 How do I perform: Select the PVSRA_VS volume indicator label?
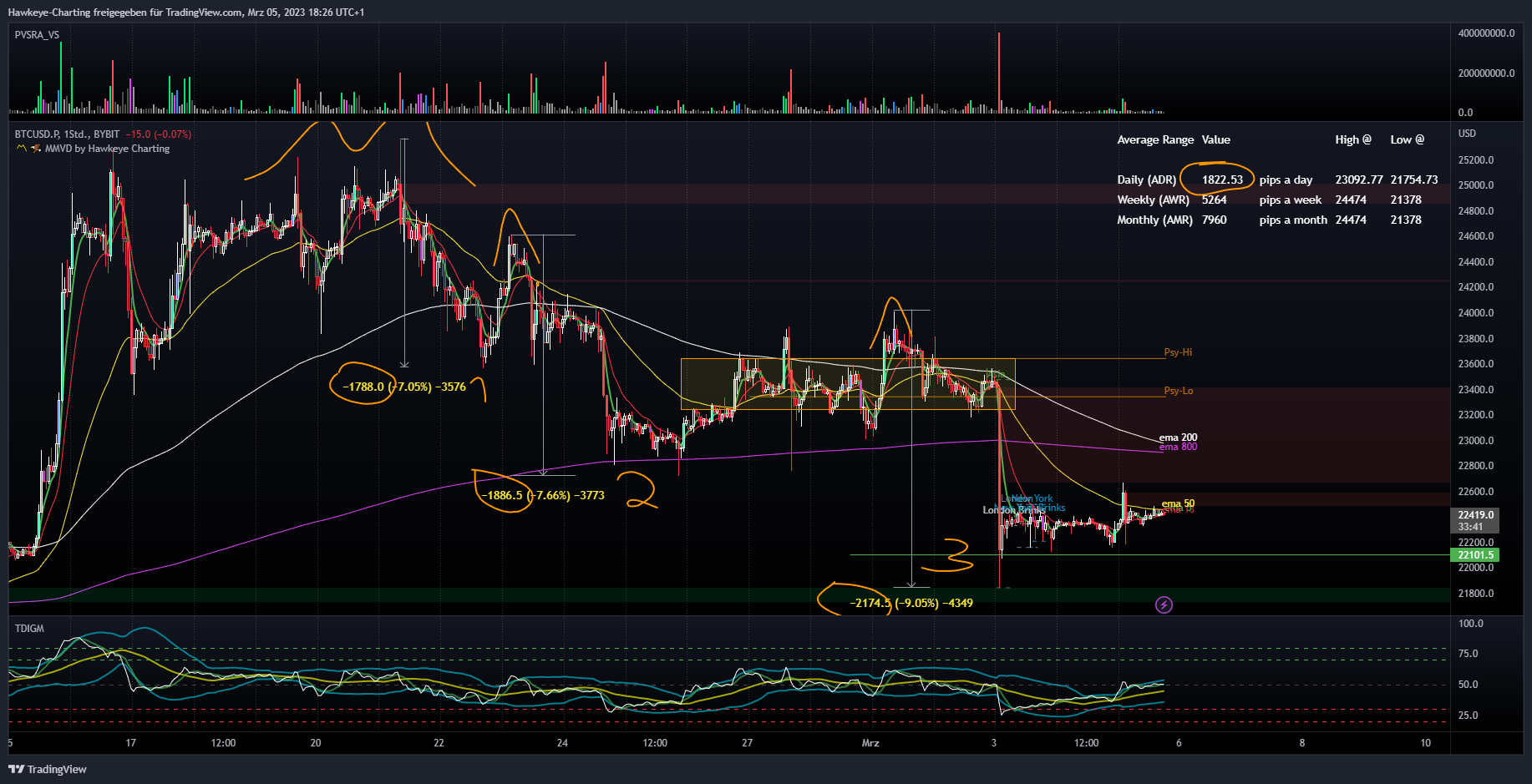[37, 35]
